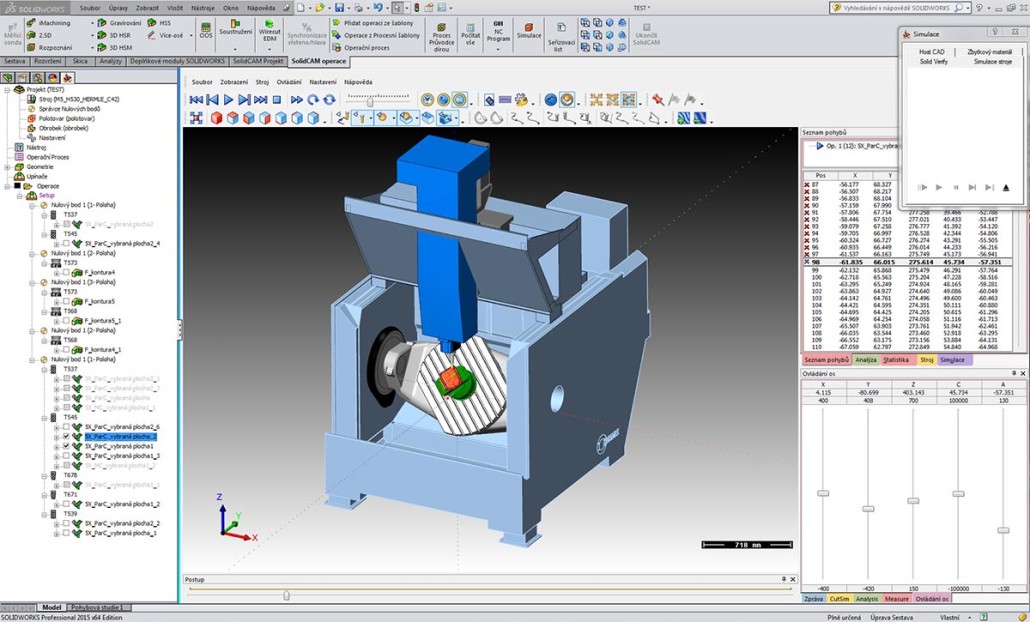Collapse the T678 tool node
Image resolution: width=1030 pixels, height=622 pixels.
(x=45, y=476)
